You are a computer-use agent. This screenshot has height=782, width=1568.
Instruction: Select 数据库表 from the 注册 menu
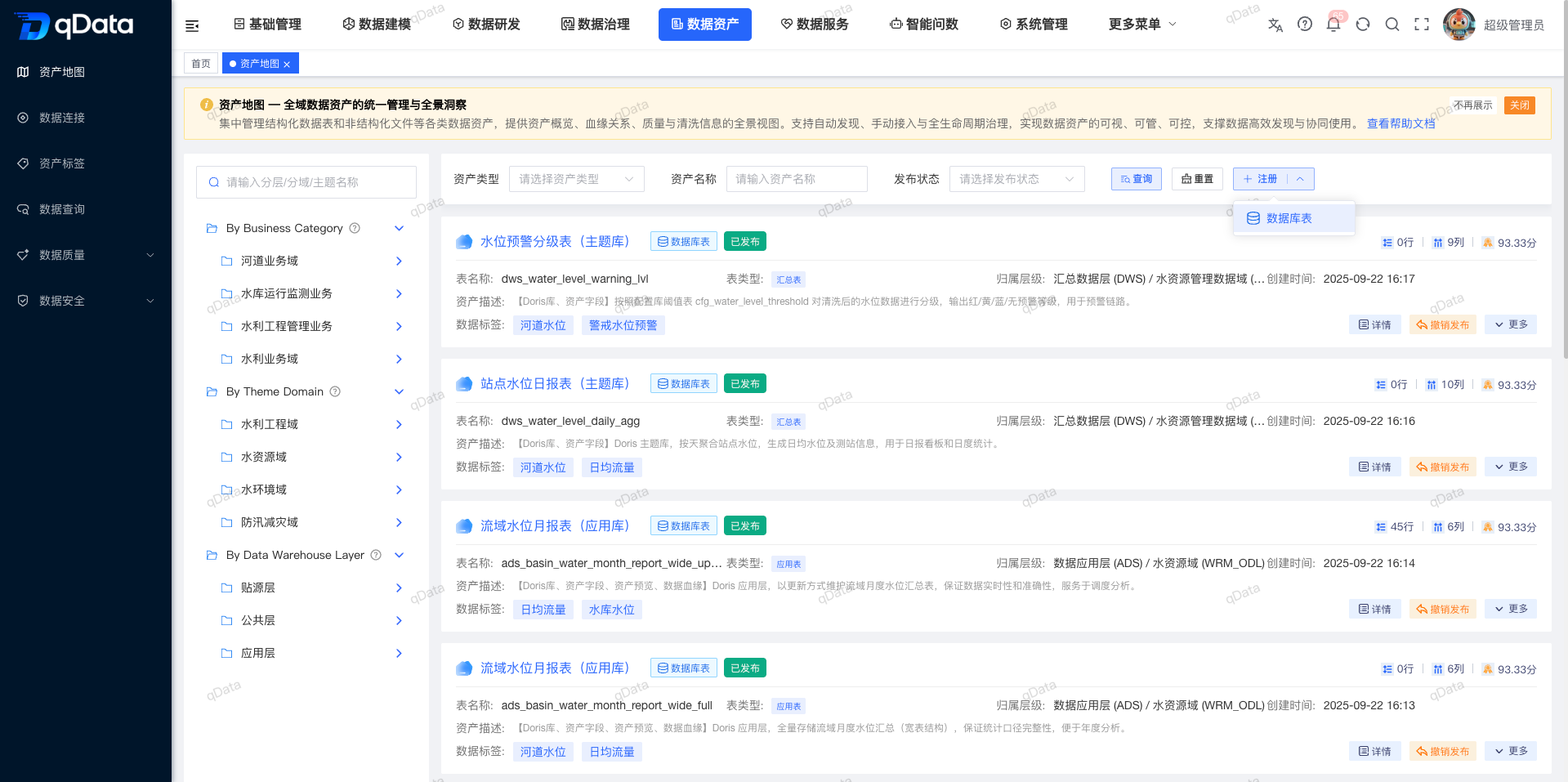click(1294, 218)
